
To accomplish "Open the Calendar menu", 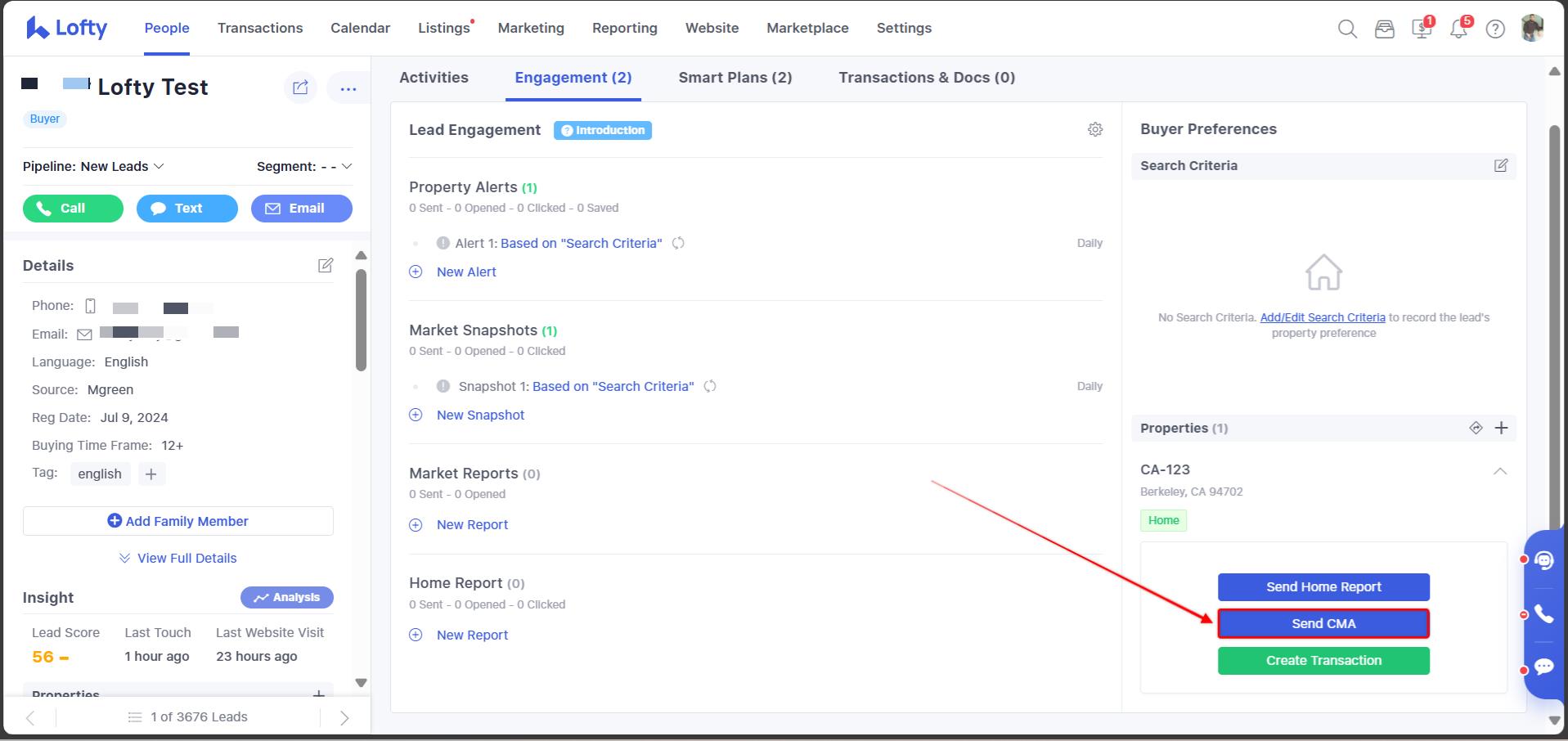I will point(360,28).
